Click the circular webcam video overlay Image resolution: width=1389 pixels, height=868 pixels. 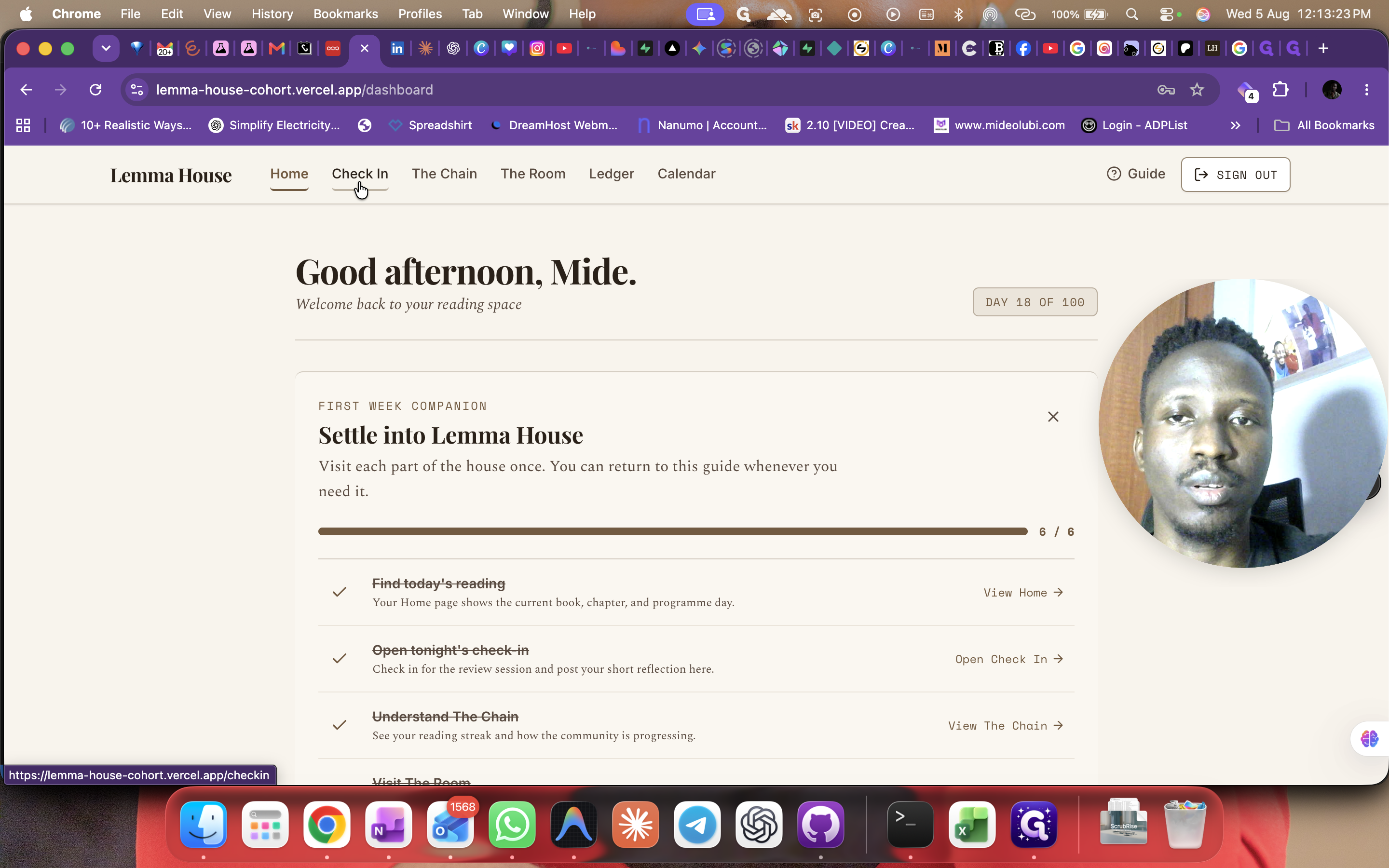pyautogui.click(x=1243, y=424)
